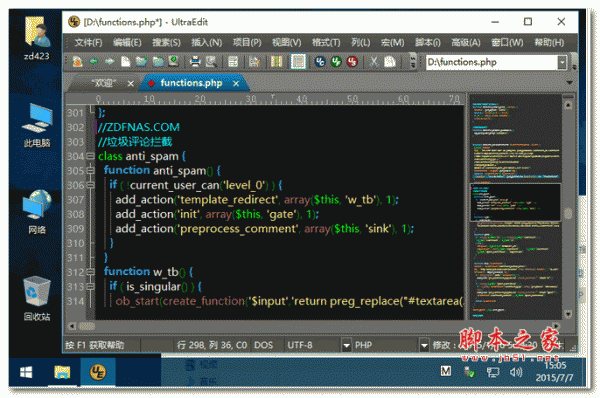Open the 项目(P) menu
Viewport: 600px width, 398px height.
[x=247, y=42]
